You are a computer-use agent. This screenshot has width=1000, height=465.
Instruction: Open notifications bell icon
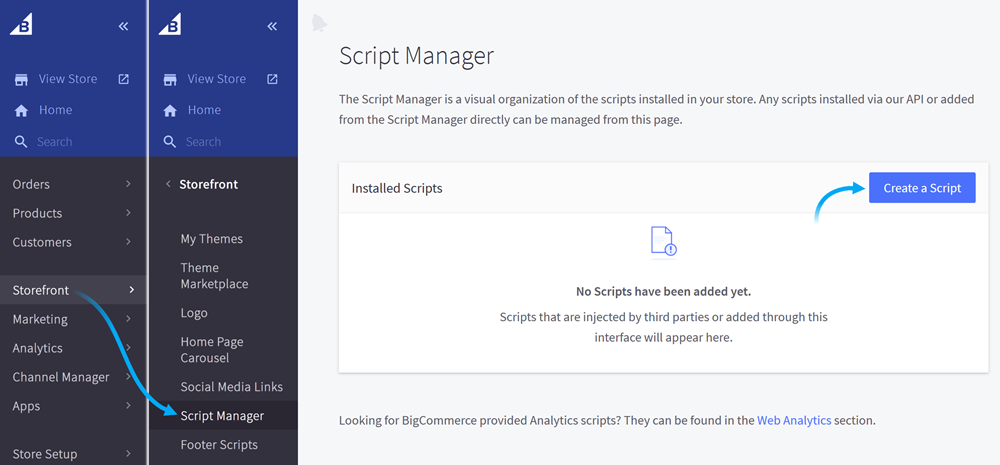[319, 23]
